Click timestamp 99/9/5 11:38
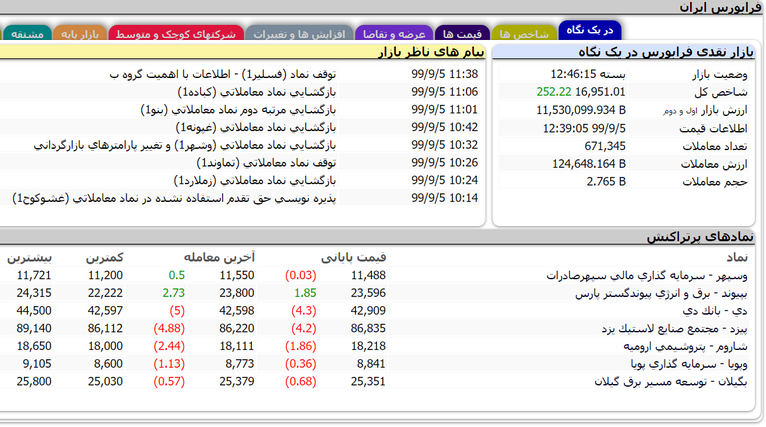Screen dimensions: 766x427 [x=445, y=74]
